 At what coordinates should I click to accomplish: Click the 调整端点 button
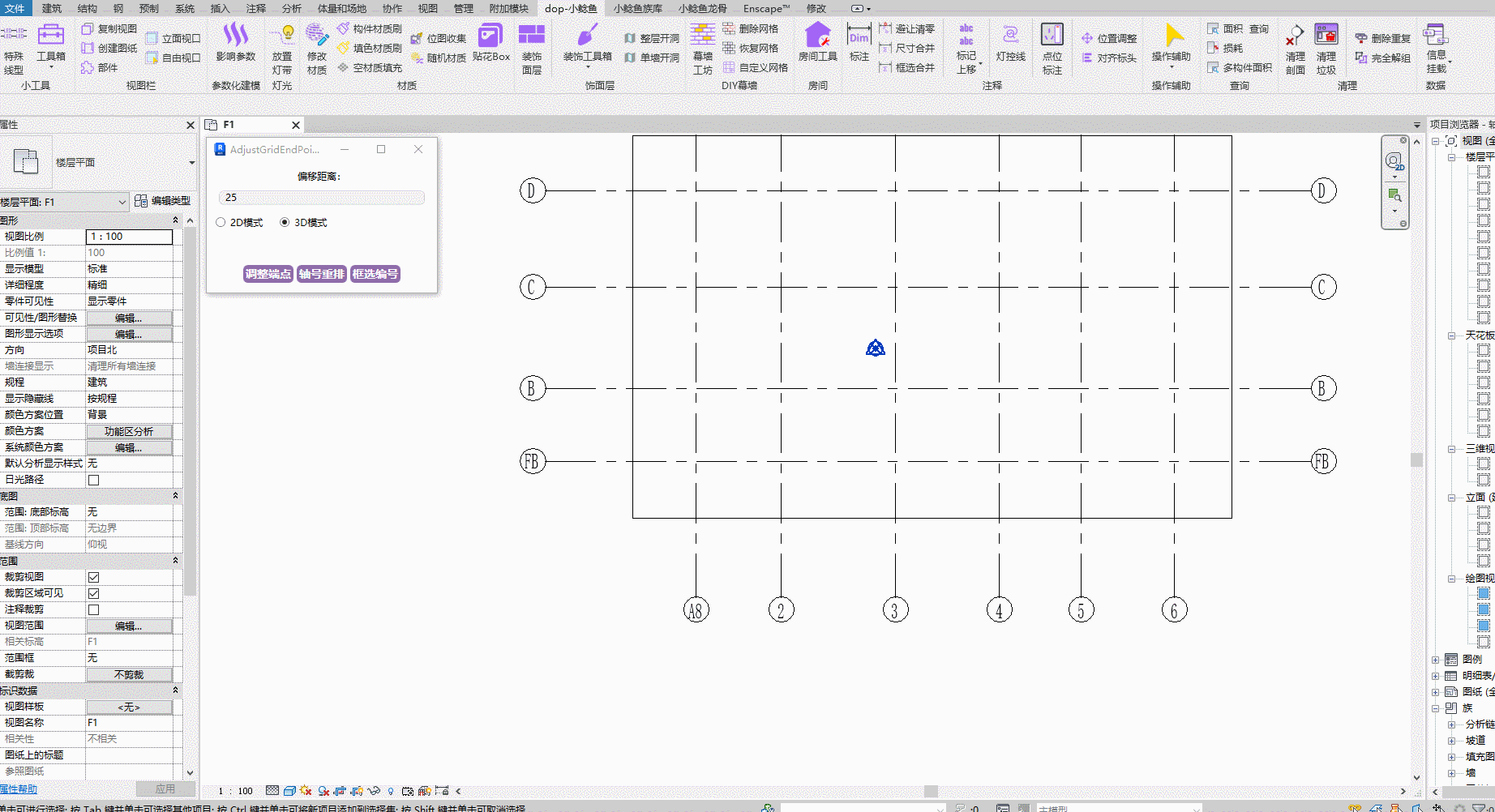[268, 274]
